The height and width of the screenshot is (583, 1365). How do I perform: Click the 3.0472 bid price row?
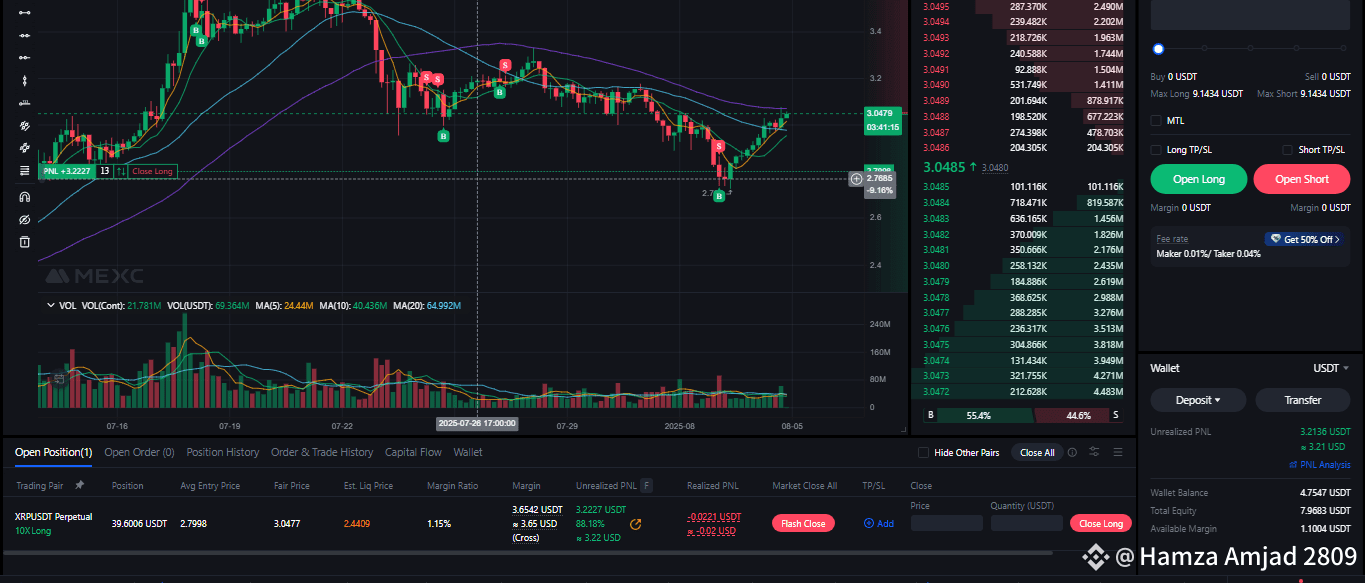1023,391
